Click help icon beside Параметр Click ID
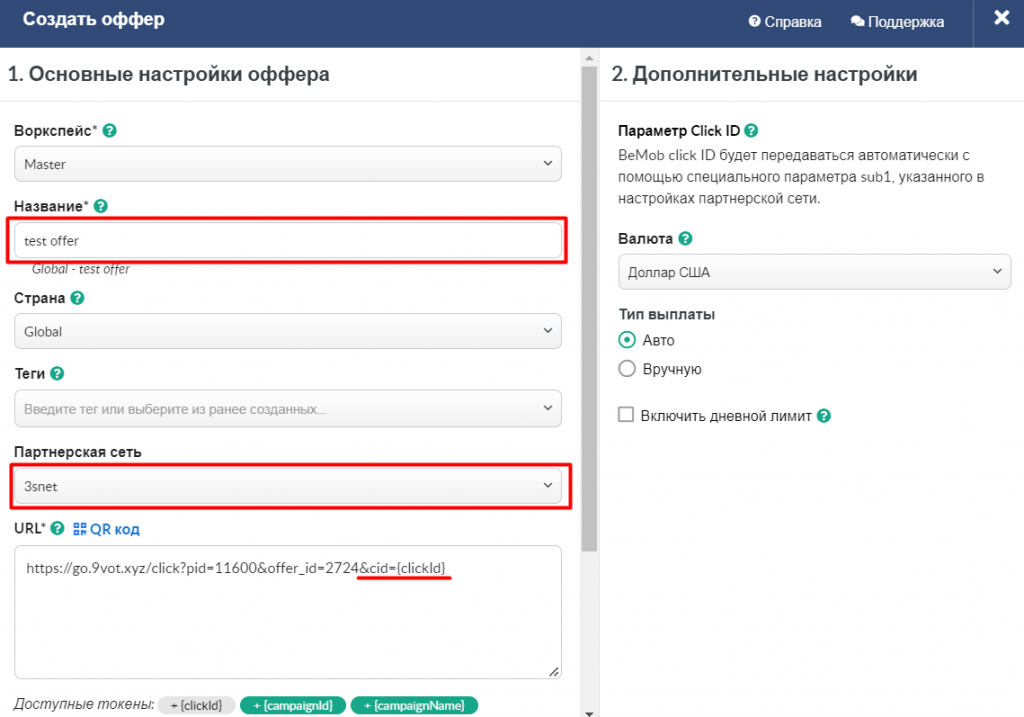The image size is (1024, 717). pyautogui.click(x=751, y=131)
